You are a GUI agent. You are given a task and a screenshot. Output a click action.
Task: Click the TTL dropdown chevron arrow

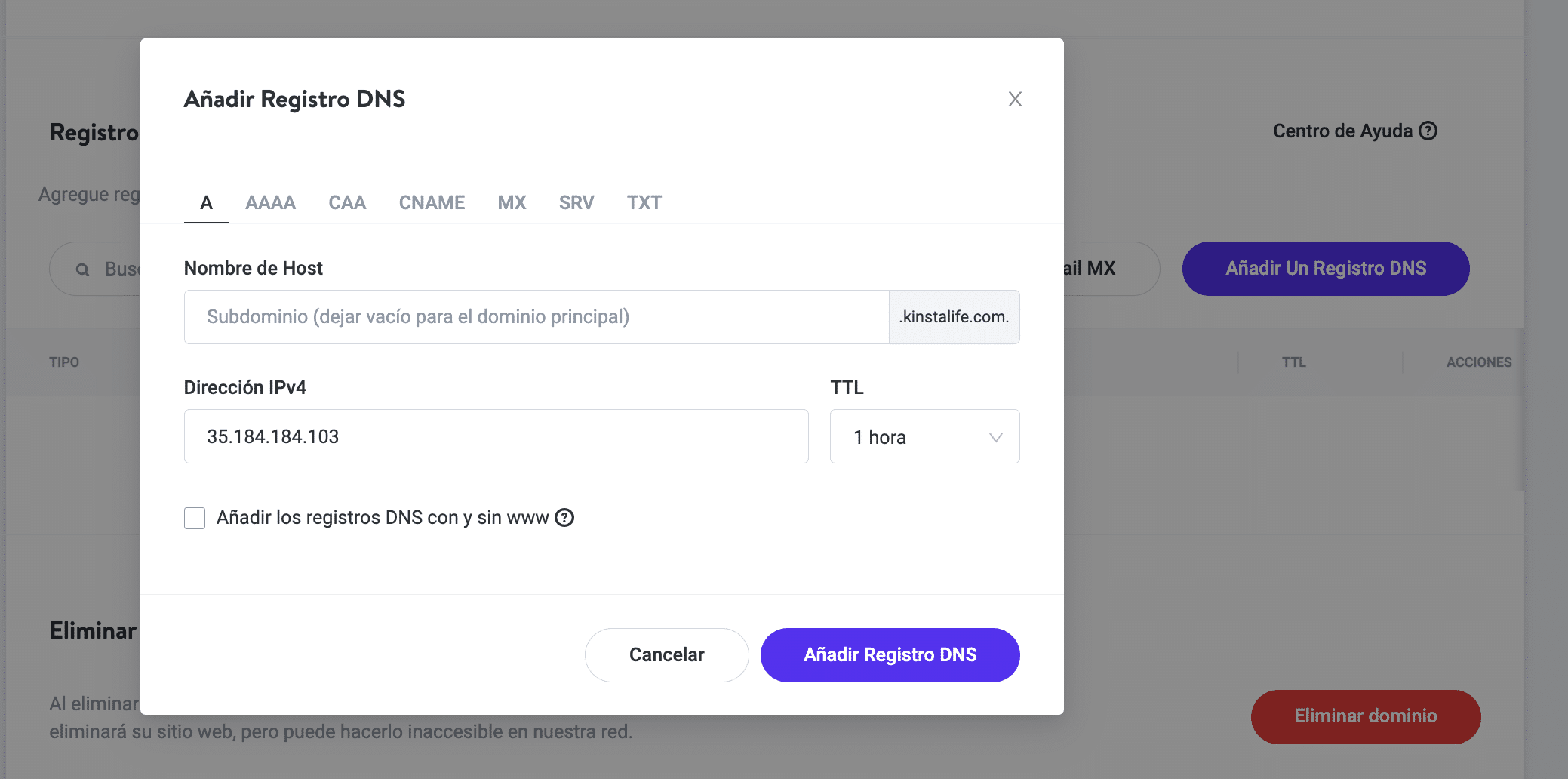click(x=995, y=438)
